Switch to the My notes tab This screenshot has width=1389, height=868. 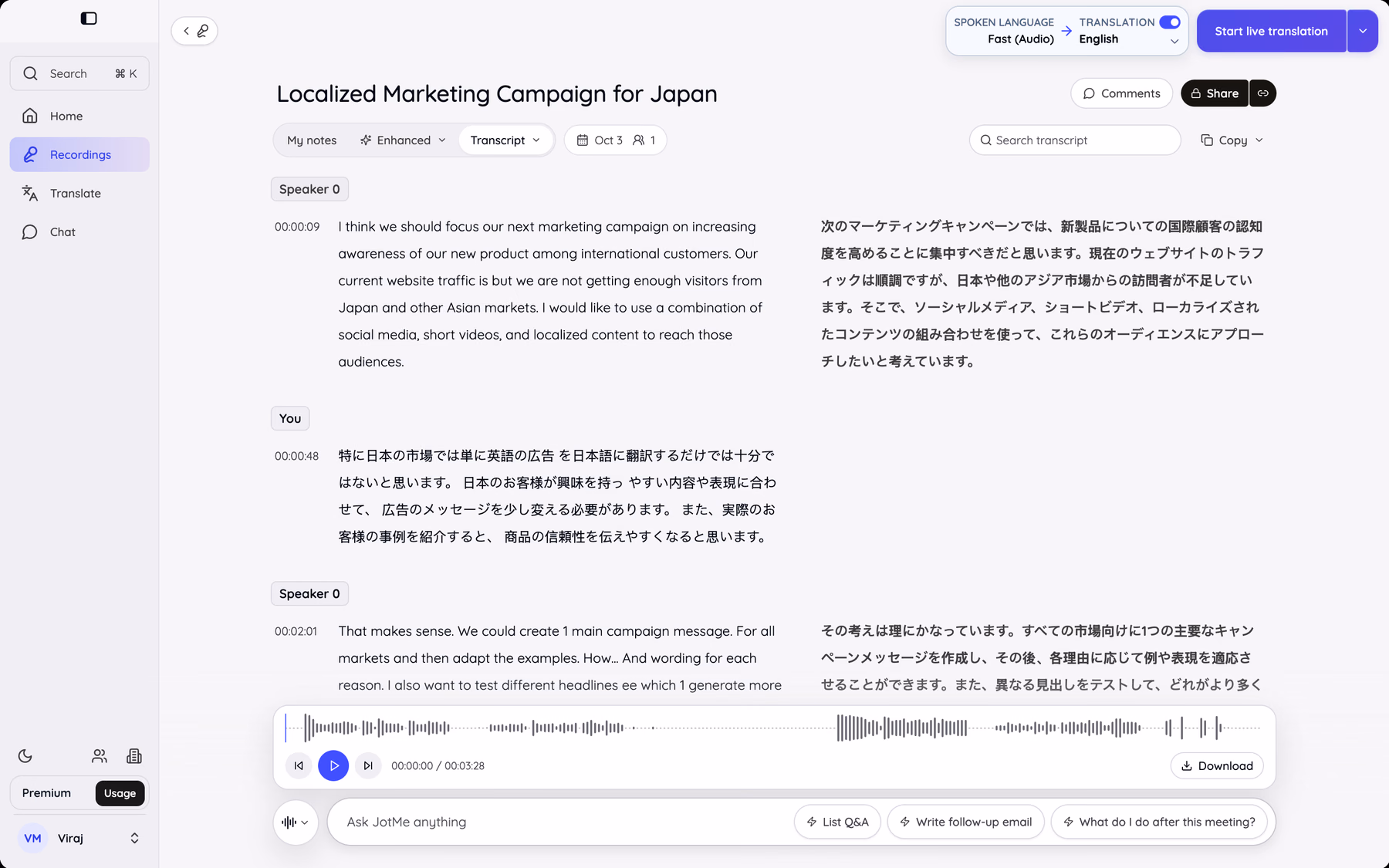[312, 140]
